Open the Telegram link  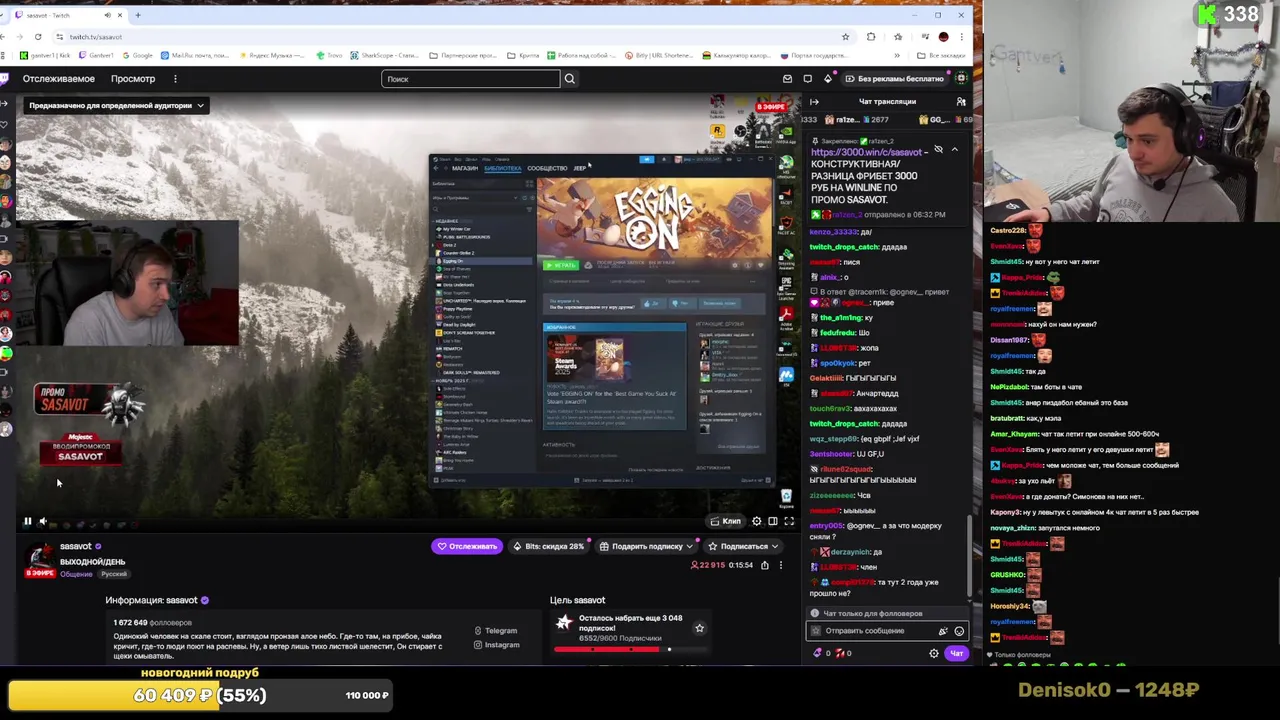(x=495, y=631)
